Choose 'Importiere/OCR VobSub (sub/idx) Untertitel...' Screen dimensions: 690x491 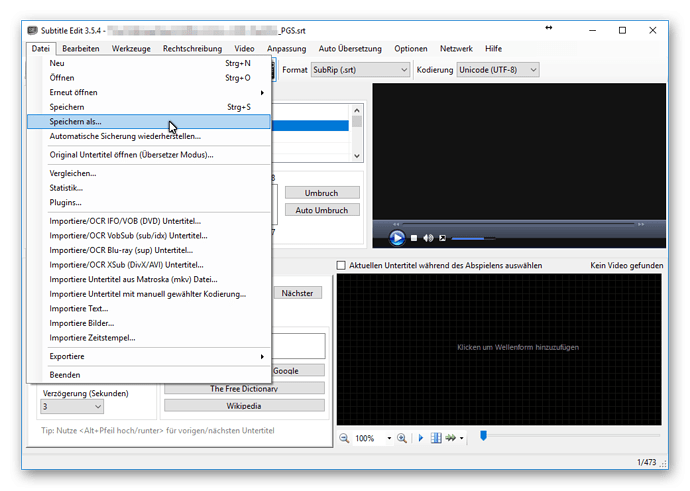(x=149, y=235)
